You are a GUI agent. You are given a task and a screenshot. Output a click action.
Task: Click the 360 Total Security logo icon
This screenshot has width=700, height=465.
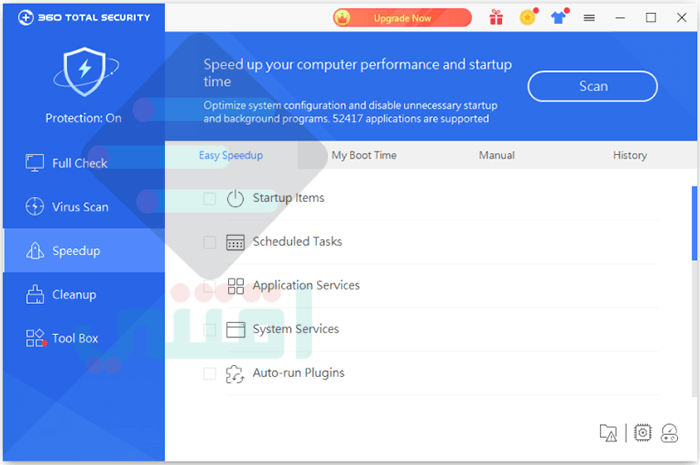(25, 18)
